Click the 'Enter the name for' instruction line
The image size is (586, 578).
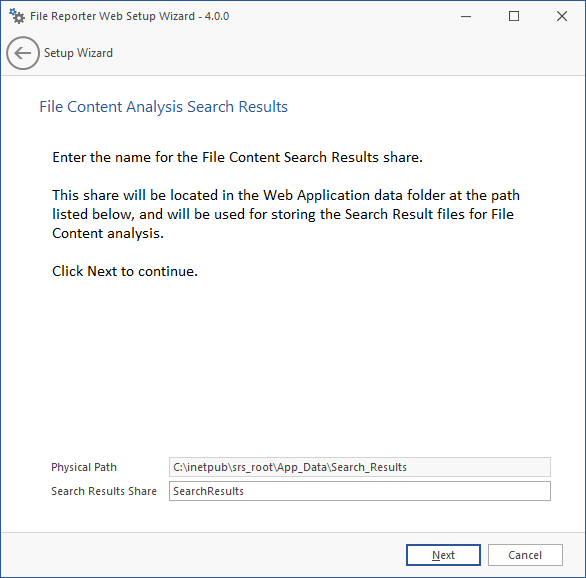[237, 157]
